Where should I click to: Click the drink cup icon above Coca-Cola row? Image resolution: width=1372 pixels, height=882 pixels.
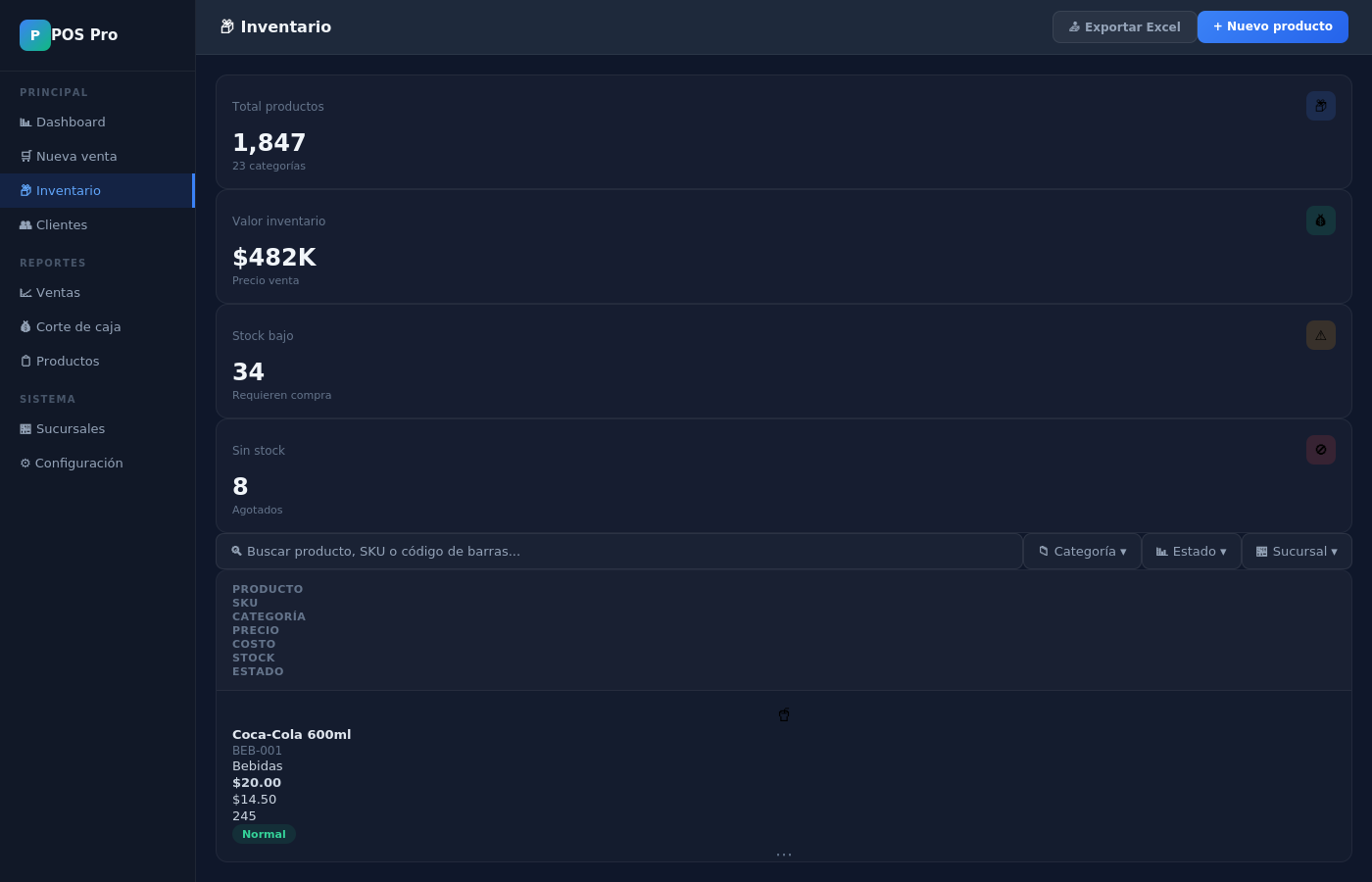click(784, 714)
